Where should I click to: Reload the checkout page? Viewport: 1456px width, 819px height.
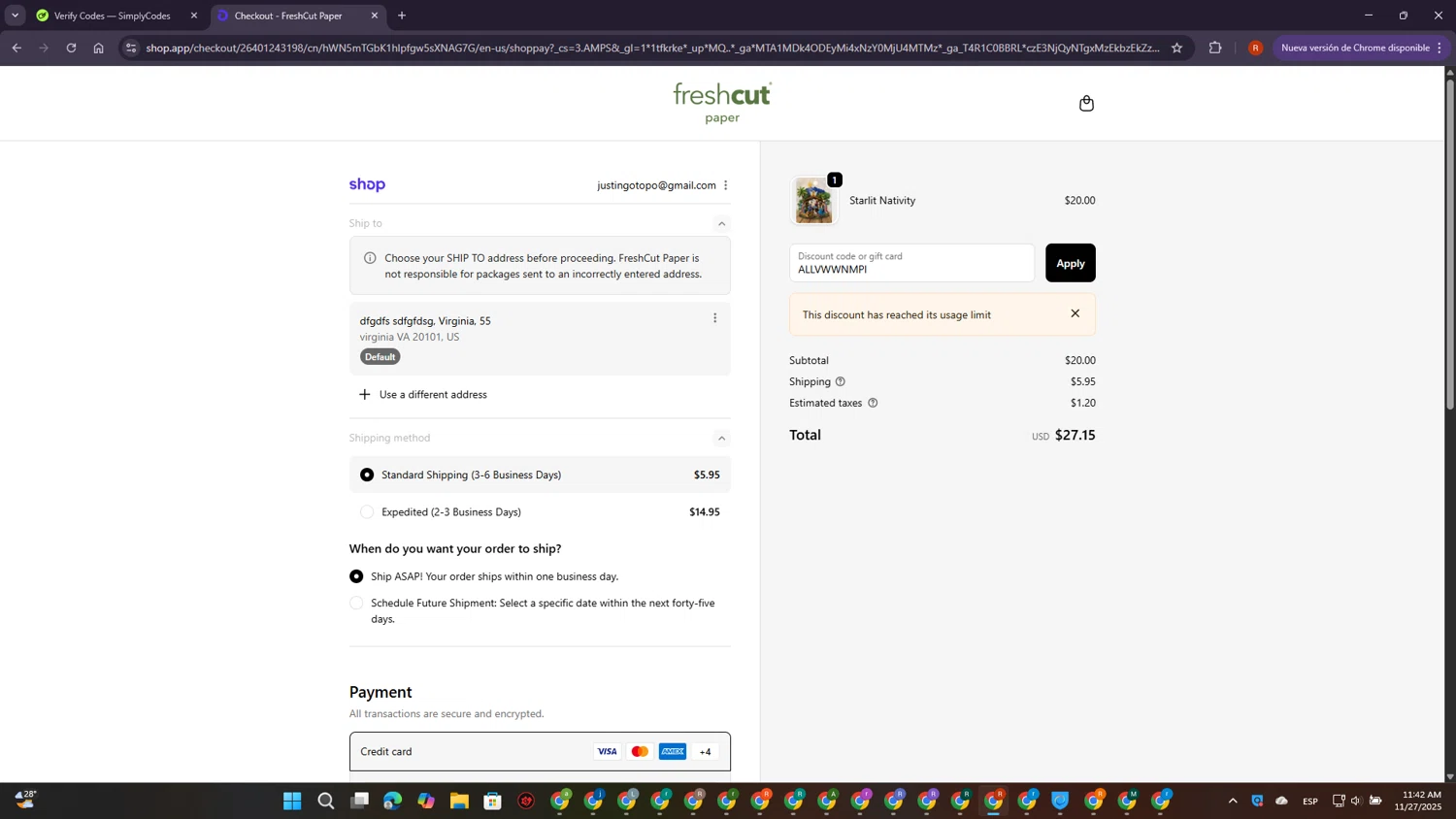coord(71,48)
